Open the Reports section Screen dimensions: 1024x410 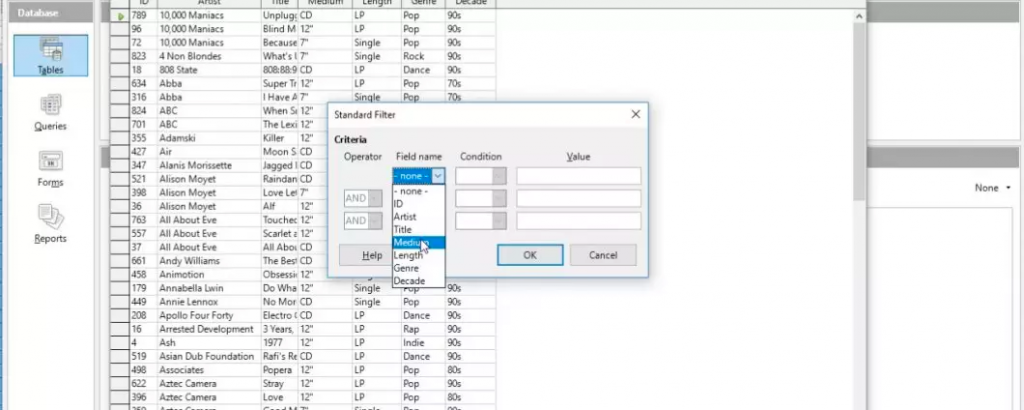(50, 224)
